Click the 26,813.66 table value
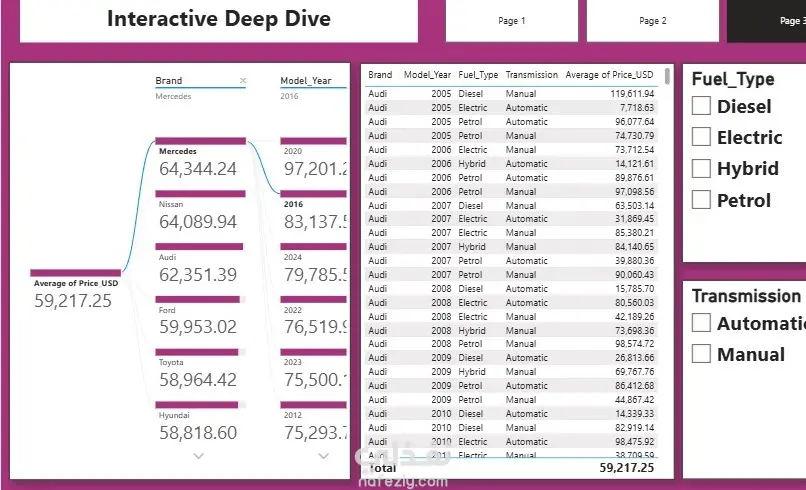The height and width of the screenshot is (490, 806). (634, 357)
